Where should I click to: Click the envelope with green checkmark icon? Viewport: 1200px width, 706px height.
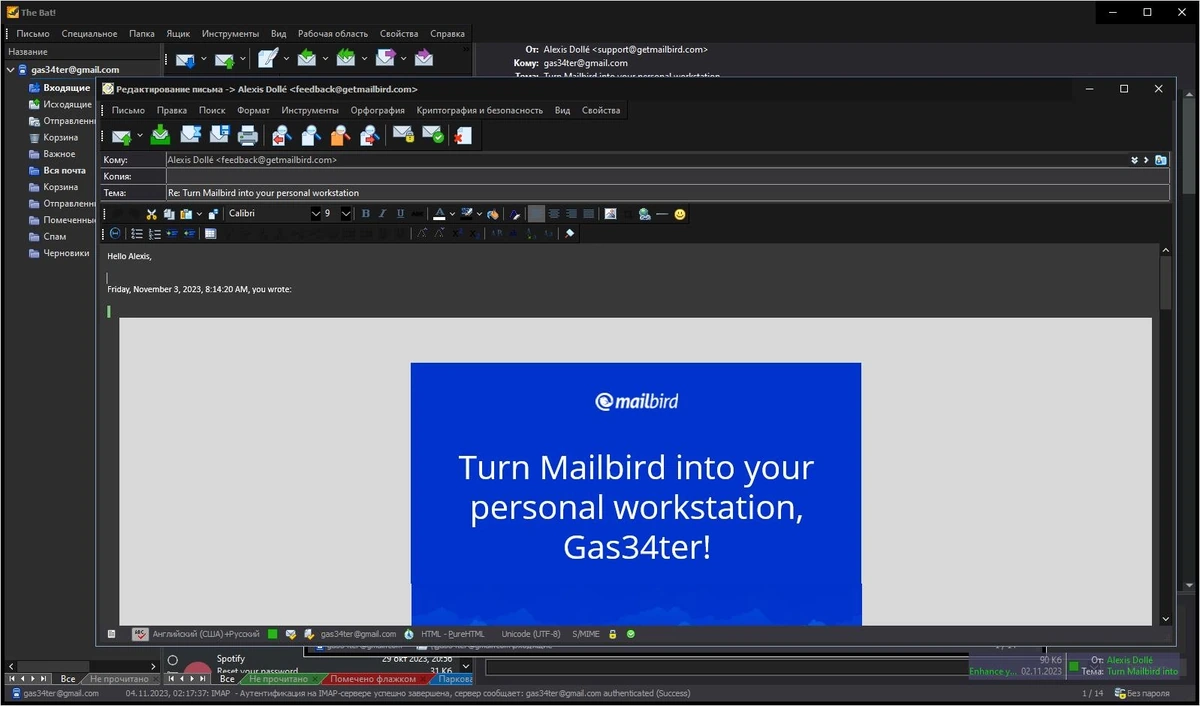432,136
